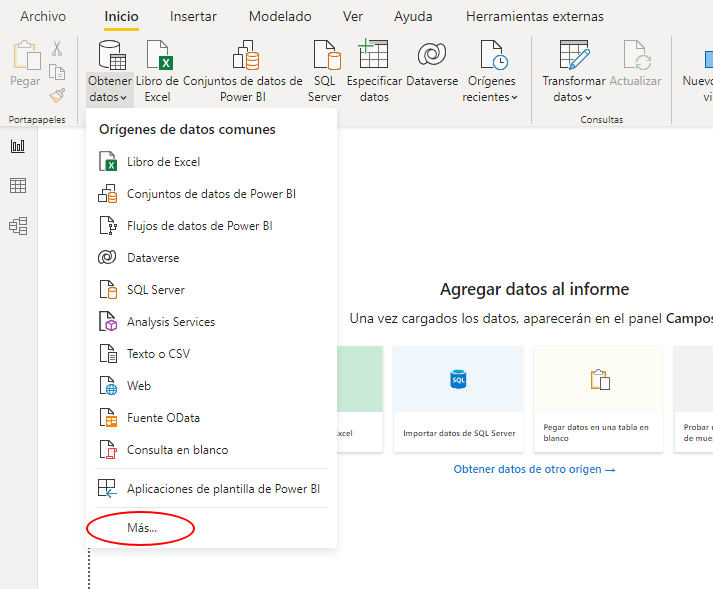
Task: Click the Orígenes recientes ribbon icon
Action: tap(493, 55)
